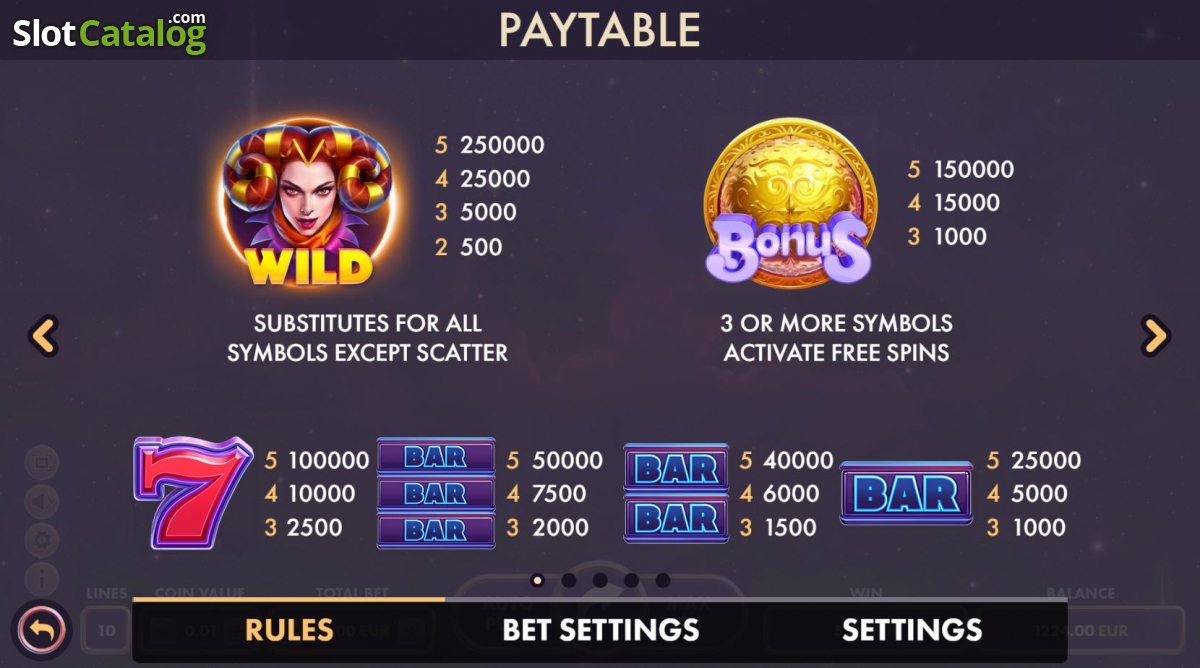This screenshot has width=1200, height=668.
Task: Click the single BAR symbol
Action: 906,493
